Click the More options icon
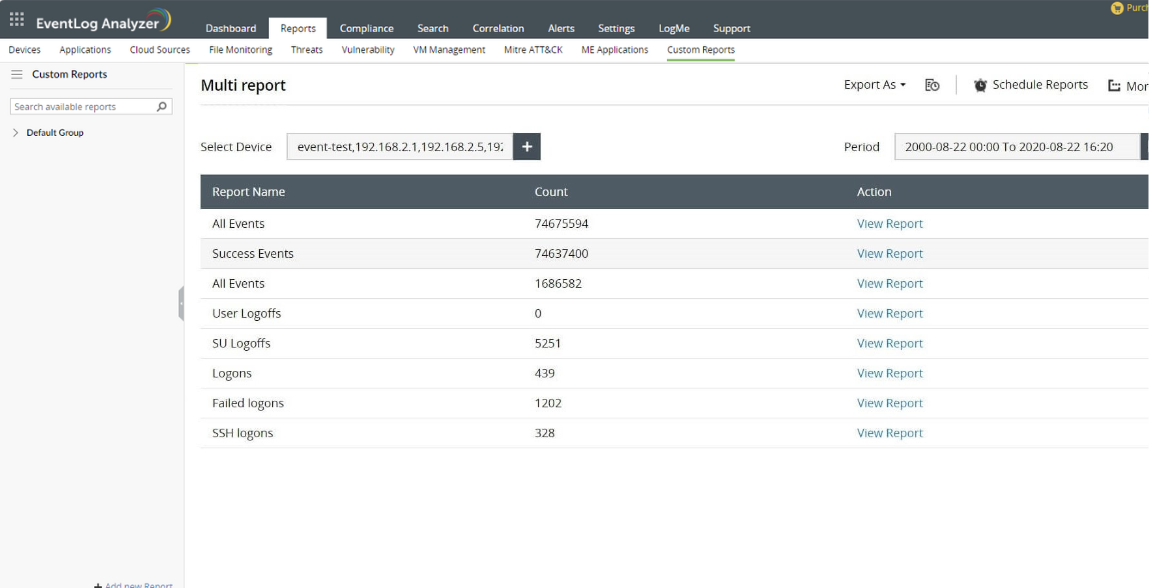The height and width of the screenshot is (588, 1149). [1114, 87]
